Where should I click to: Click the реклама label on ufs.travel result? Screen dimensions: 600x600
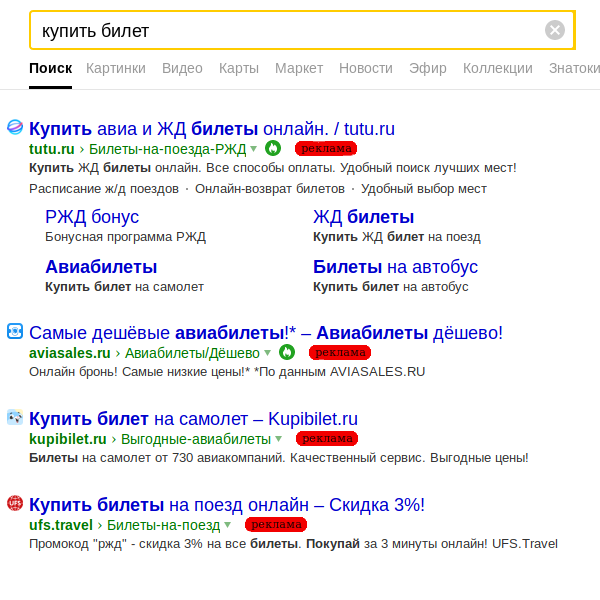[276, 525]
